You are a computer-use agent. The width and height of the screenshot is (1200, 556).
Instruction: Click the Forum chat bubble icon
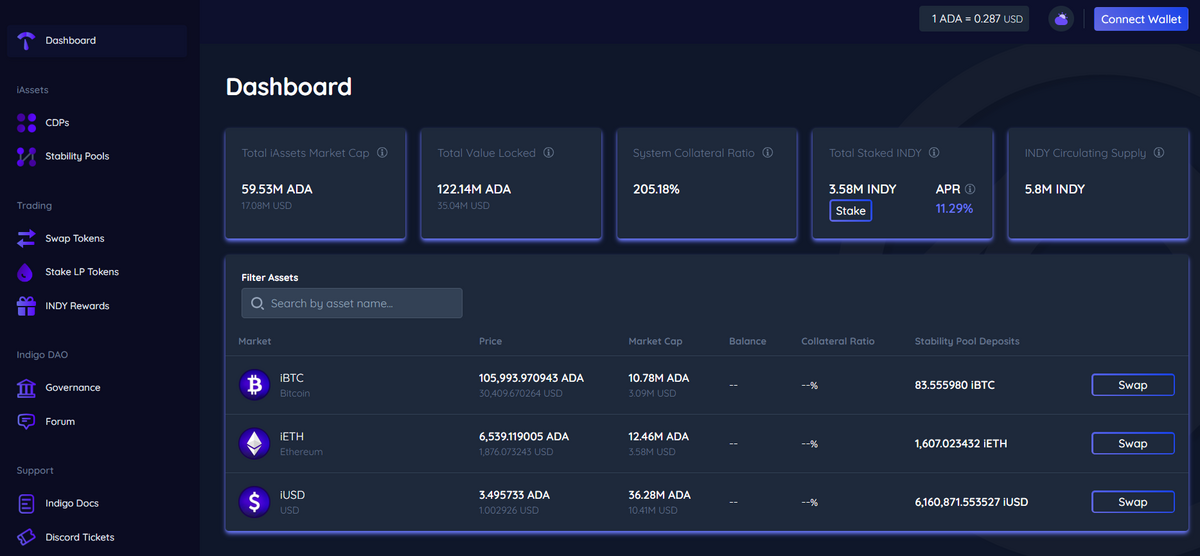(x=27, y=421)
